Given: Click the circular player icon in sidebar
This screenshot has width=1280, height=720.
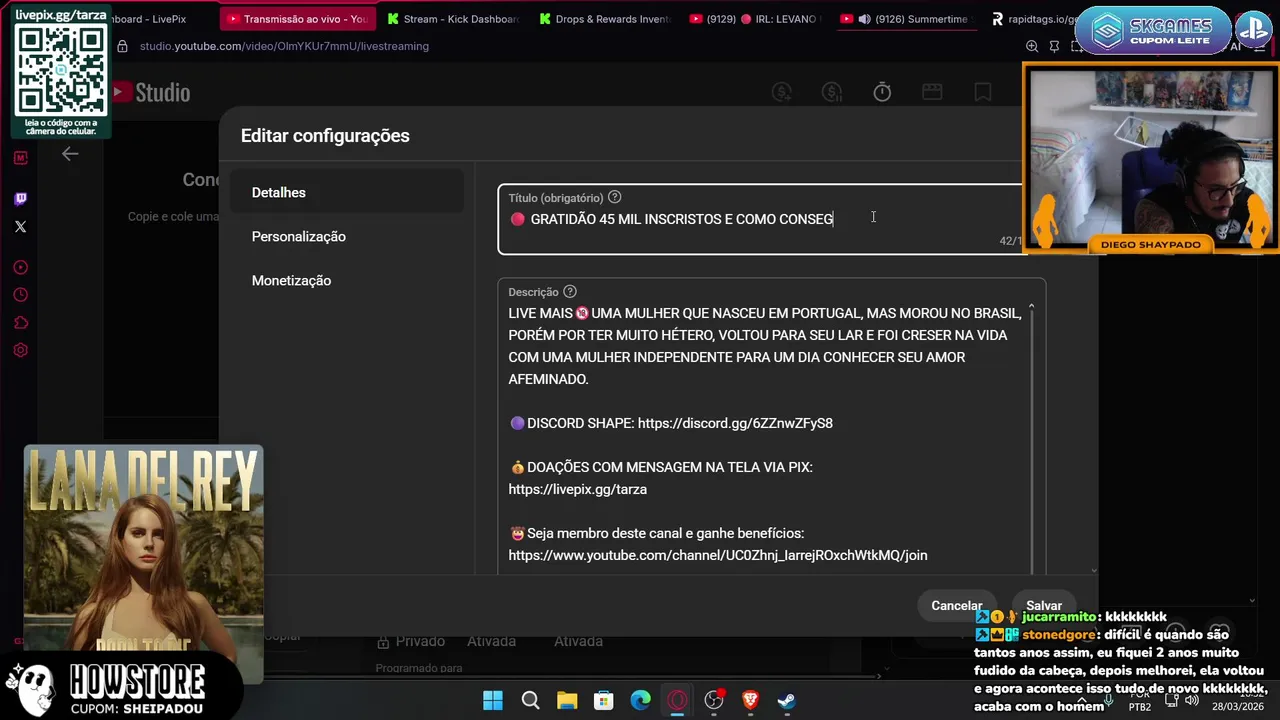Looking at the screenshot, I should click(x=21, y=268).
